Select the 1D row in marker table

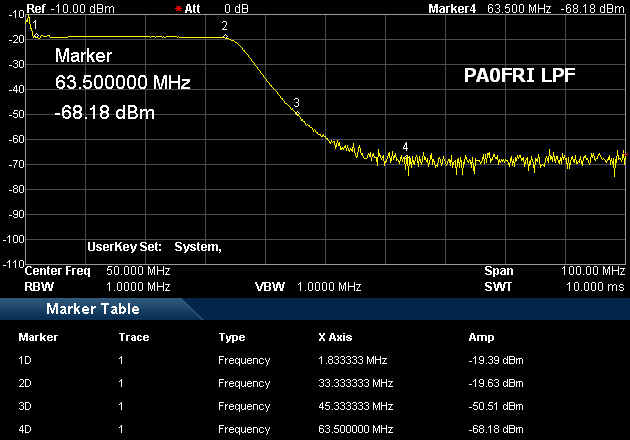pos(24,360)
